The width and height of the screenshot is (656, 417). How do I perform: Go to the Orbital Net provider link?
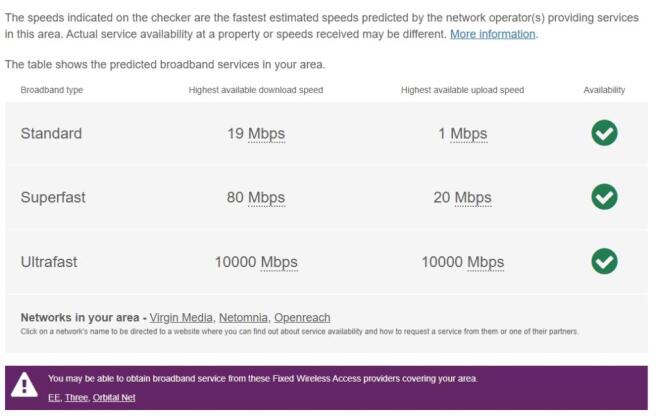click(x=113, y=397)
